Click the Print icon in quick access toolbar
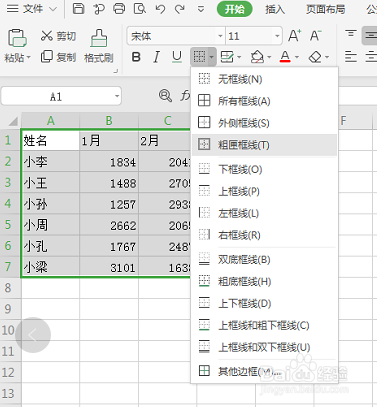 tap(119, 9)
